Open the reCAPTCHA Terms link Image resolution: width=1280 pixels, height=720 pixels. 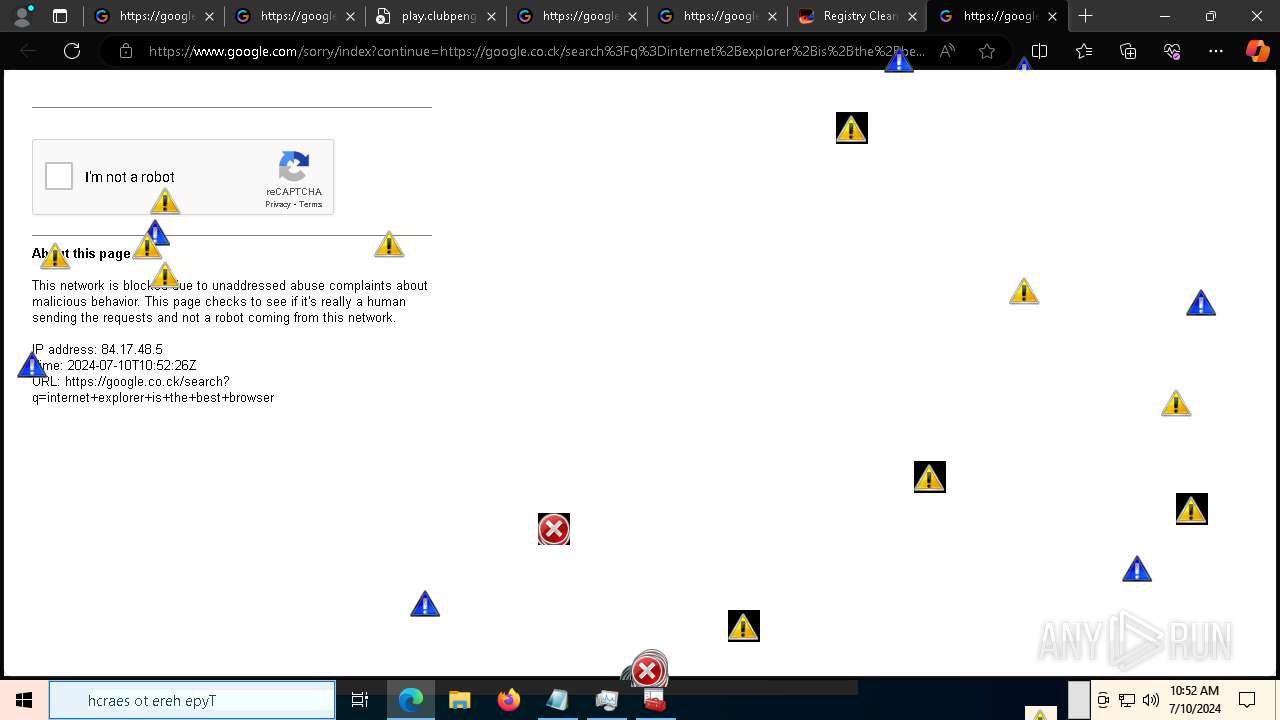310,204
